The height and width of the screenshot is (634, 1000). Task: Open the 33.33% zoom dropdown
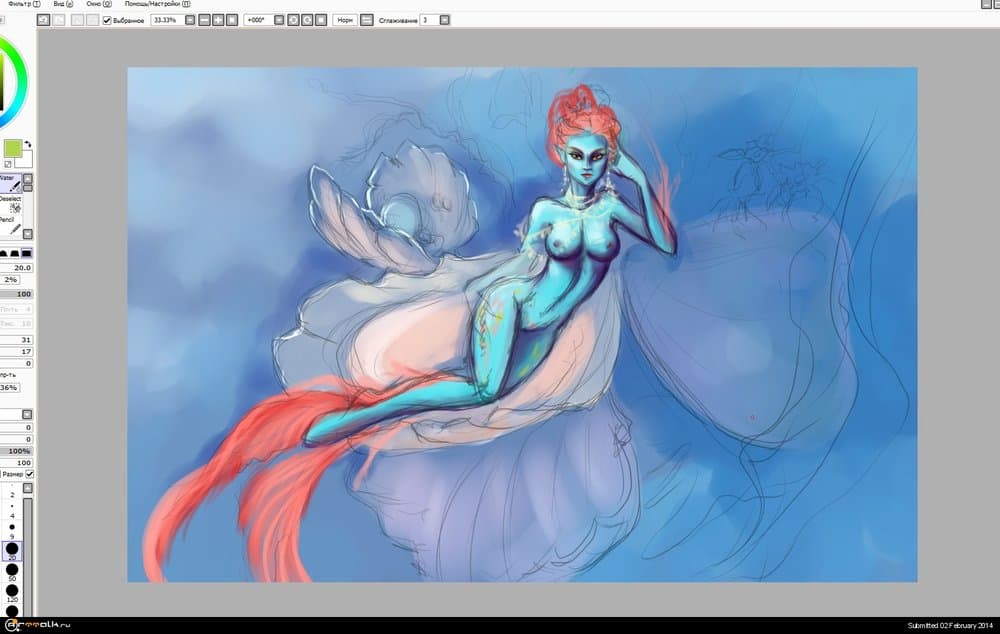[x=190, y=20]
